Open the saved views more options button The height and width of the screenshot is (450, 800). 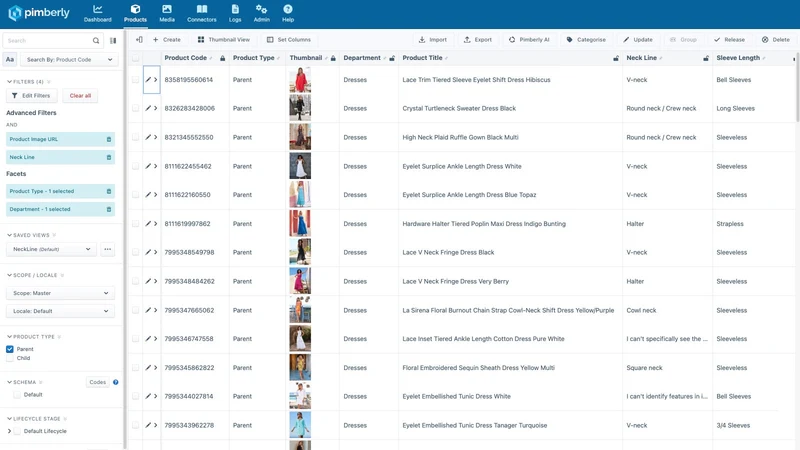point(108,249)
